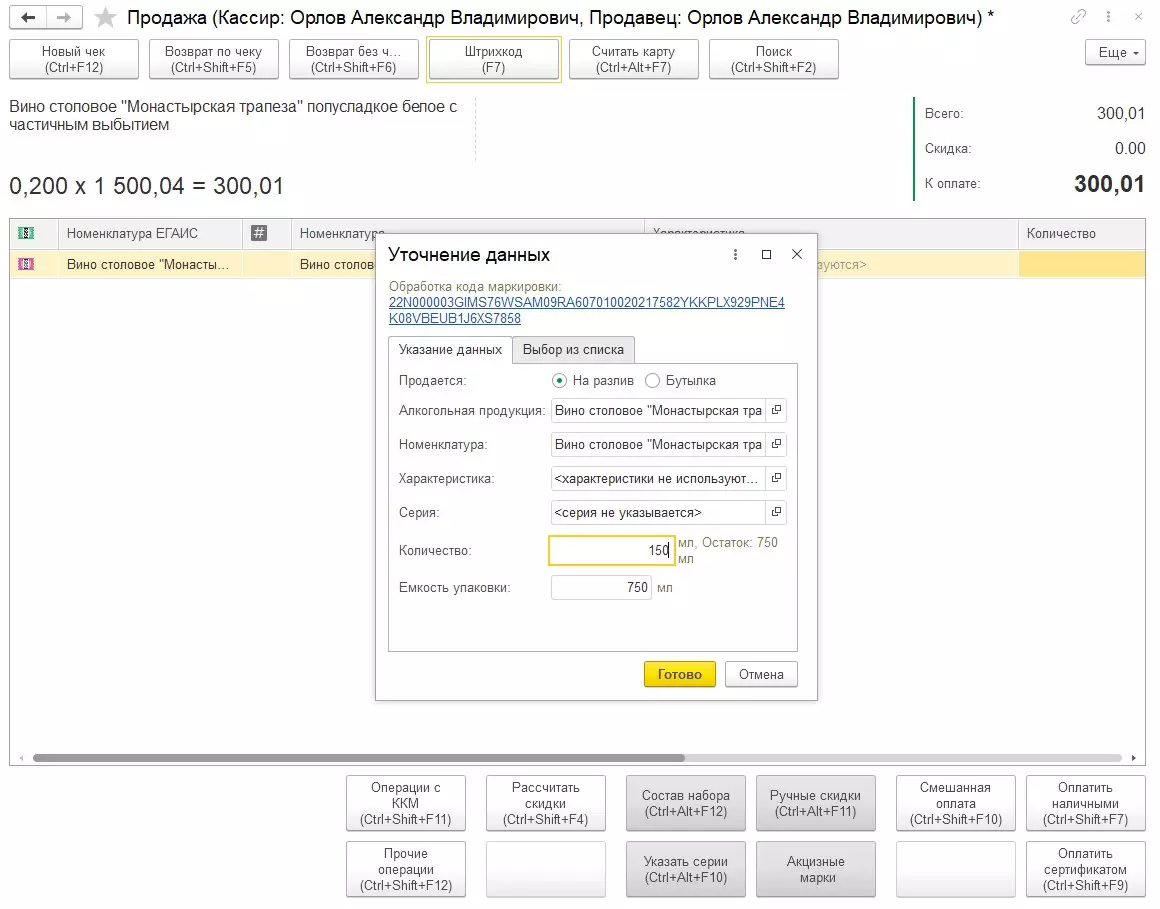Click the ЕГАИС status column header icon

26,233
